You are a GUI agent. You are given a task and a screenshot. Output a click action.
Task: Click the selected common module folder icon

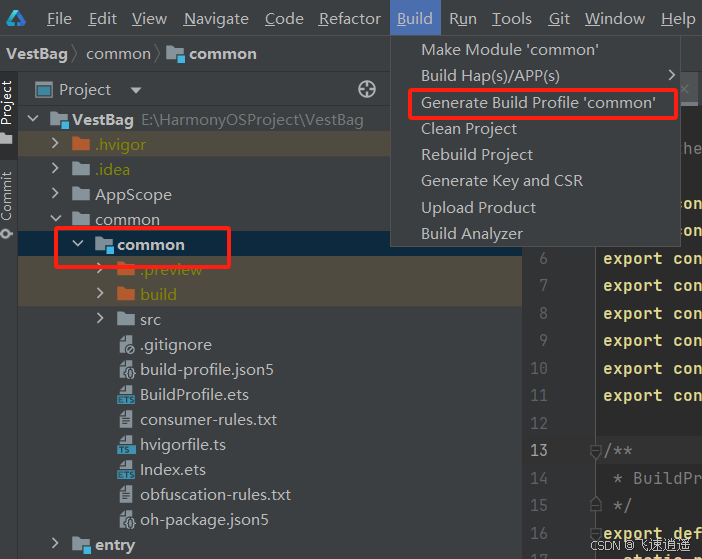click(104, 245)
